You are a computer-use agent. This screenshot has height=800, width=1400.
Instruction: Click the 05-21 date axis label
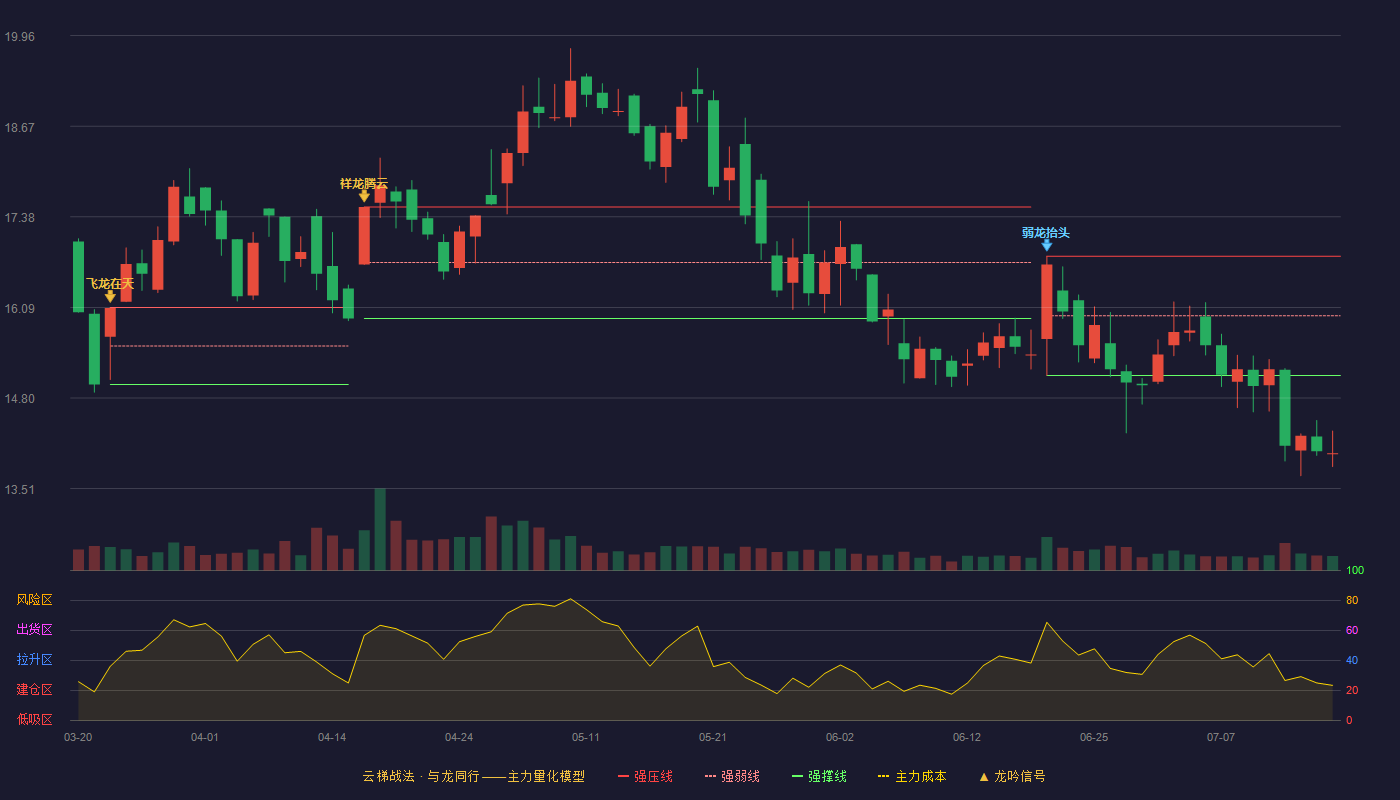(x=713, y=737)
